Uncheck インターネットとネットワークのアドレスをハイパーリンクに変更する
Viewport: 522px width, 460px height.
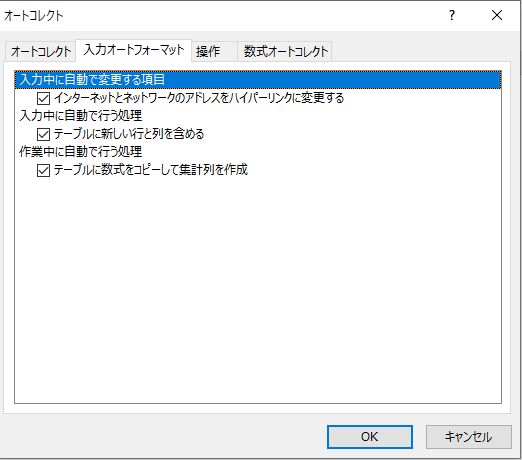(43, 98)
